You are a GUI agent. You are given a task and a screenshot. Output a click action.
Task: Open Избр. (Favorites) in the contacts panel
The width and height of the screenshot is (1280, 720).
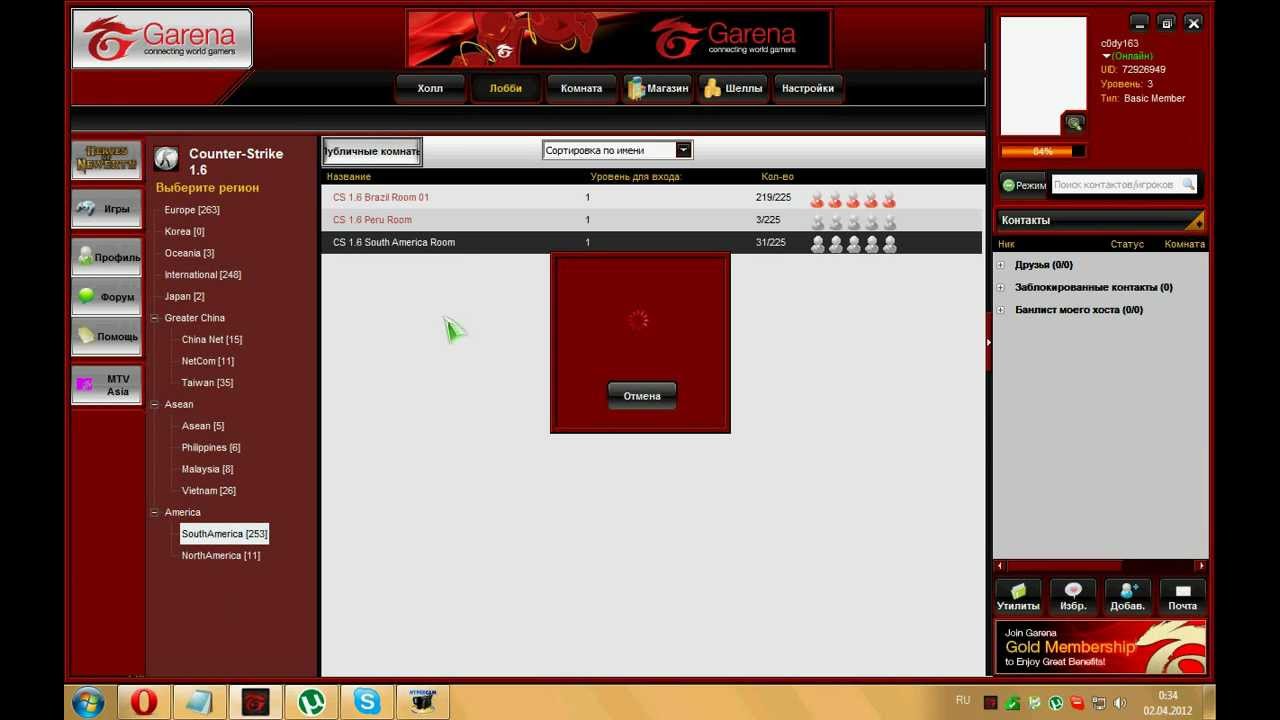click(1073, 596)
